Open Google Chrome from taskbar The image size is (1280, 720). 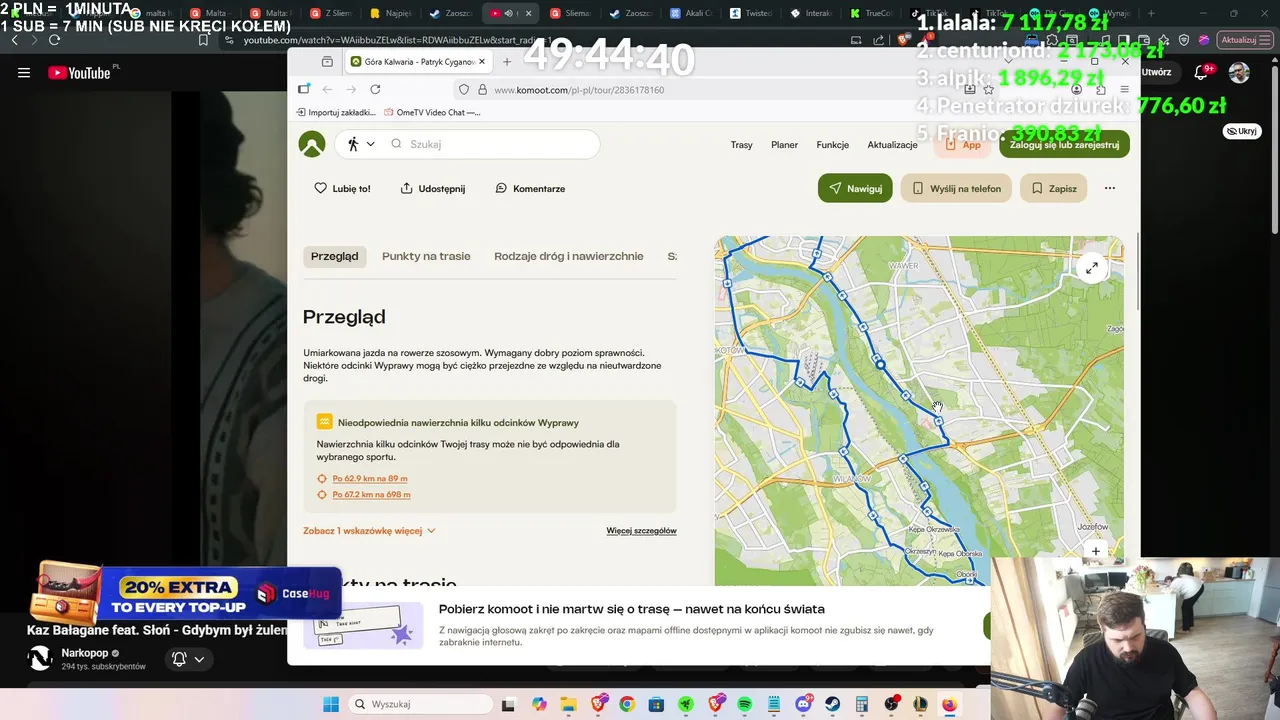(x=627, y=704)
